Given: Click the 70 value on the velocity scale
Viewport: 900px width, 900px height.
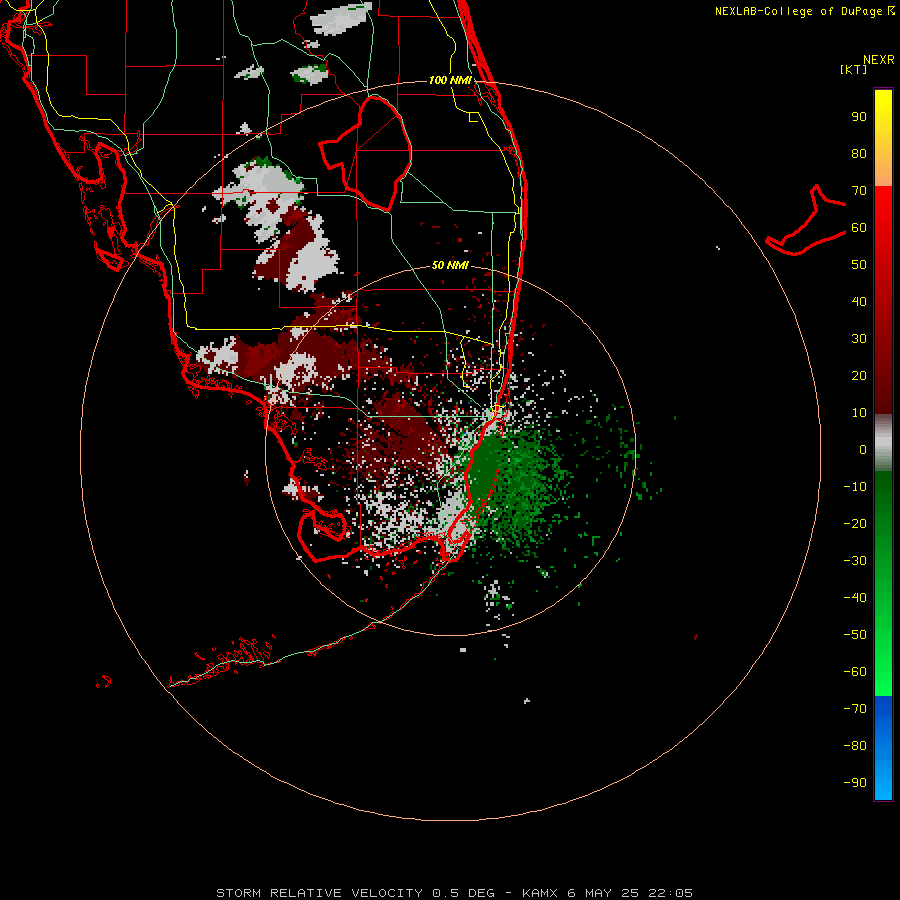Looking at the screenshot, I should pos(859,191).
